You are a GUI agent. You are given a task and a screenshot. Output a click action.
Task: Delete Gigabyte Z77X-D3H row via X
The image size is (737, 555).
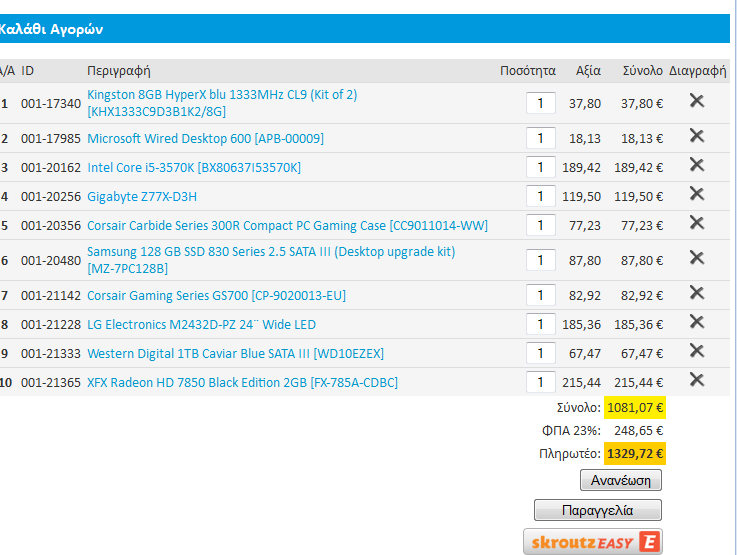697,194
